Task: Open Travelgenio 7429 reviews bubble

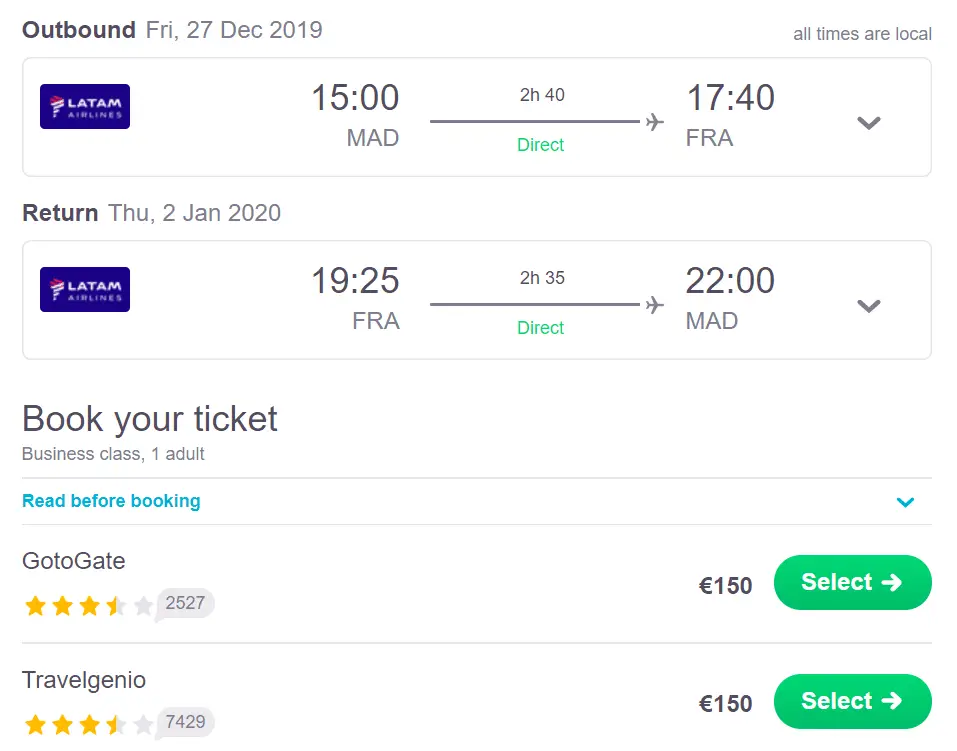Action: point(185,721)
